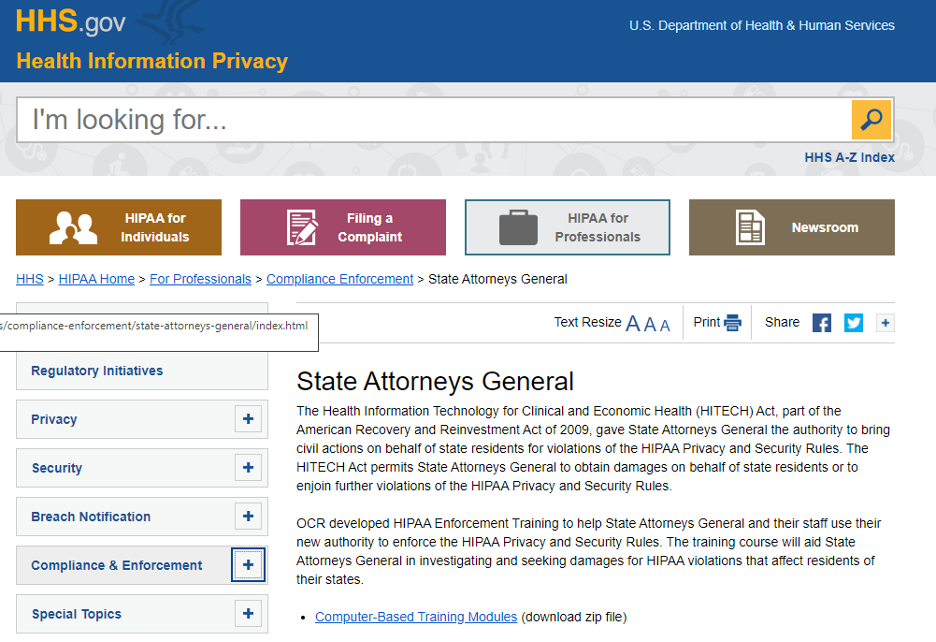Image resolution: width=936 pixels, height=642 pixels.
Task: Expand the Compliance & Enforcement section
Action: click(247, 565)
